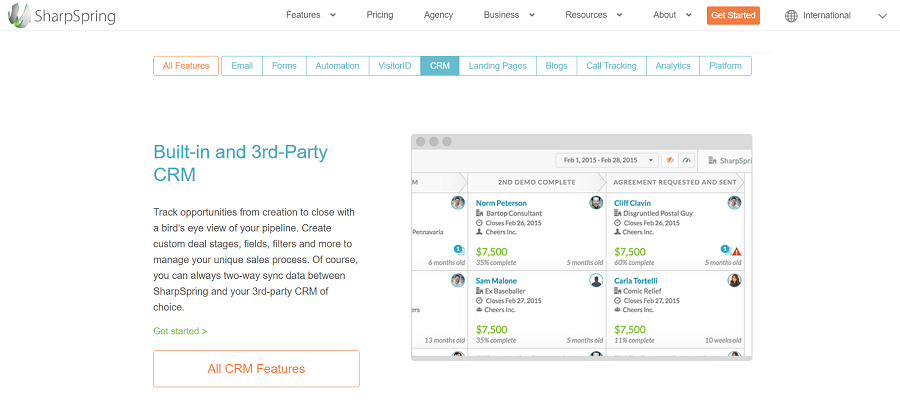Switch to the Landing Pages tab
This screenshot has height=409, width=900.
pos(498,66)
